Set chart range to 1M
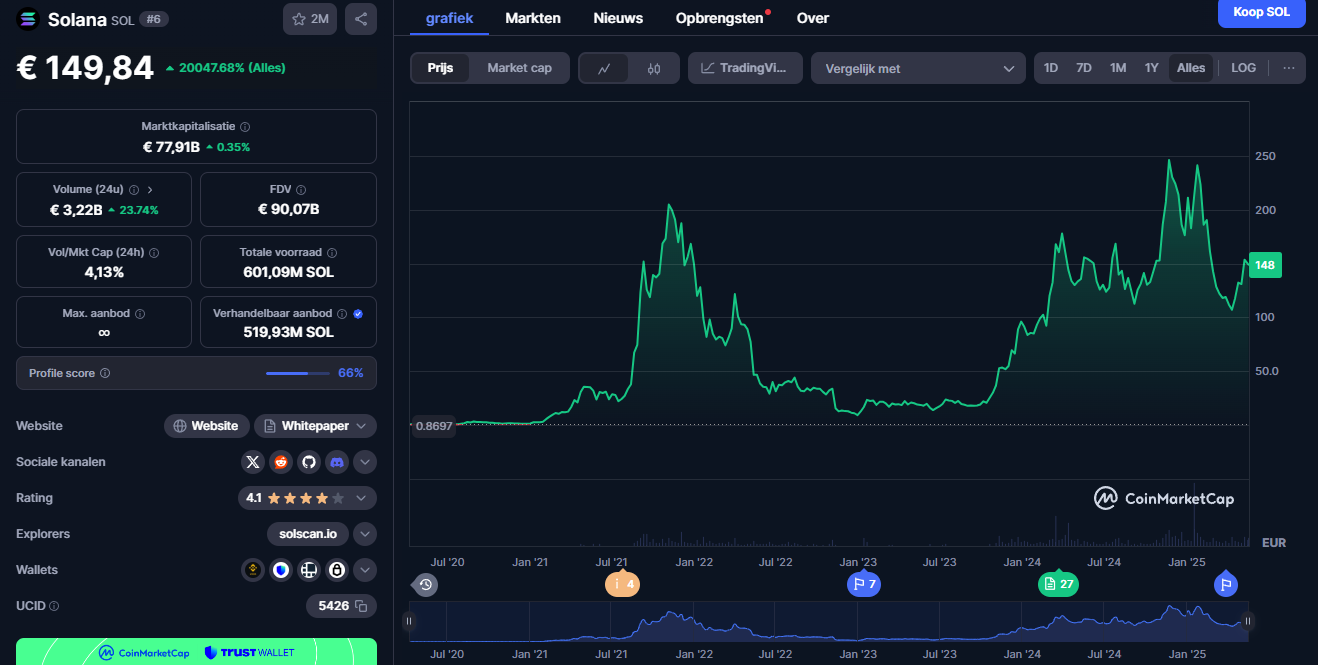 click(x=1118, y=68)
